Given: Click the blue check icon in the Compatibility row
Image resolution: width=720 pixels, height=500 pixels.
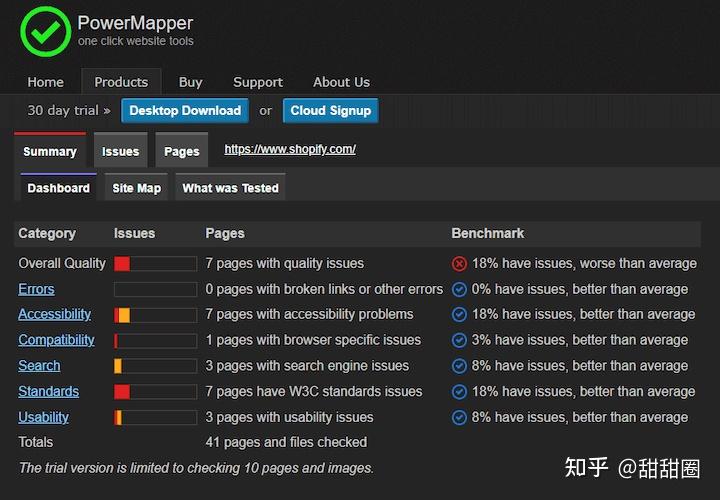Looking at the screenshot, I should point(459,340).
